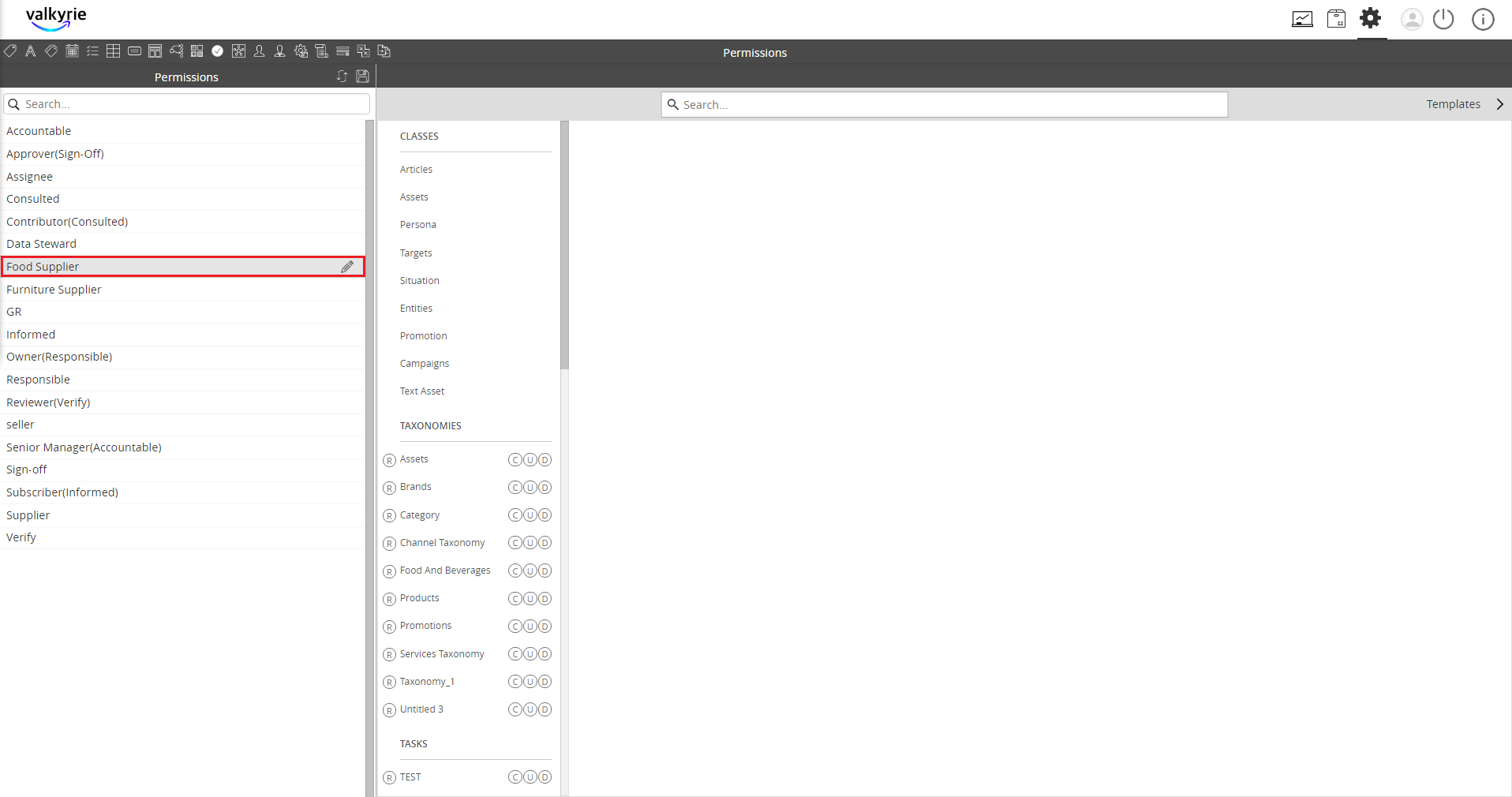Screen dimensions: 1512x797
Task: Open the package box icon in header
Action: click(x=1336, y=19)
